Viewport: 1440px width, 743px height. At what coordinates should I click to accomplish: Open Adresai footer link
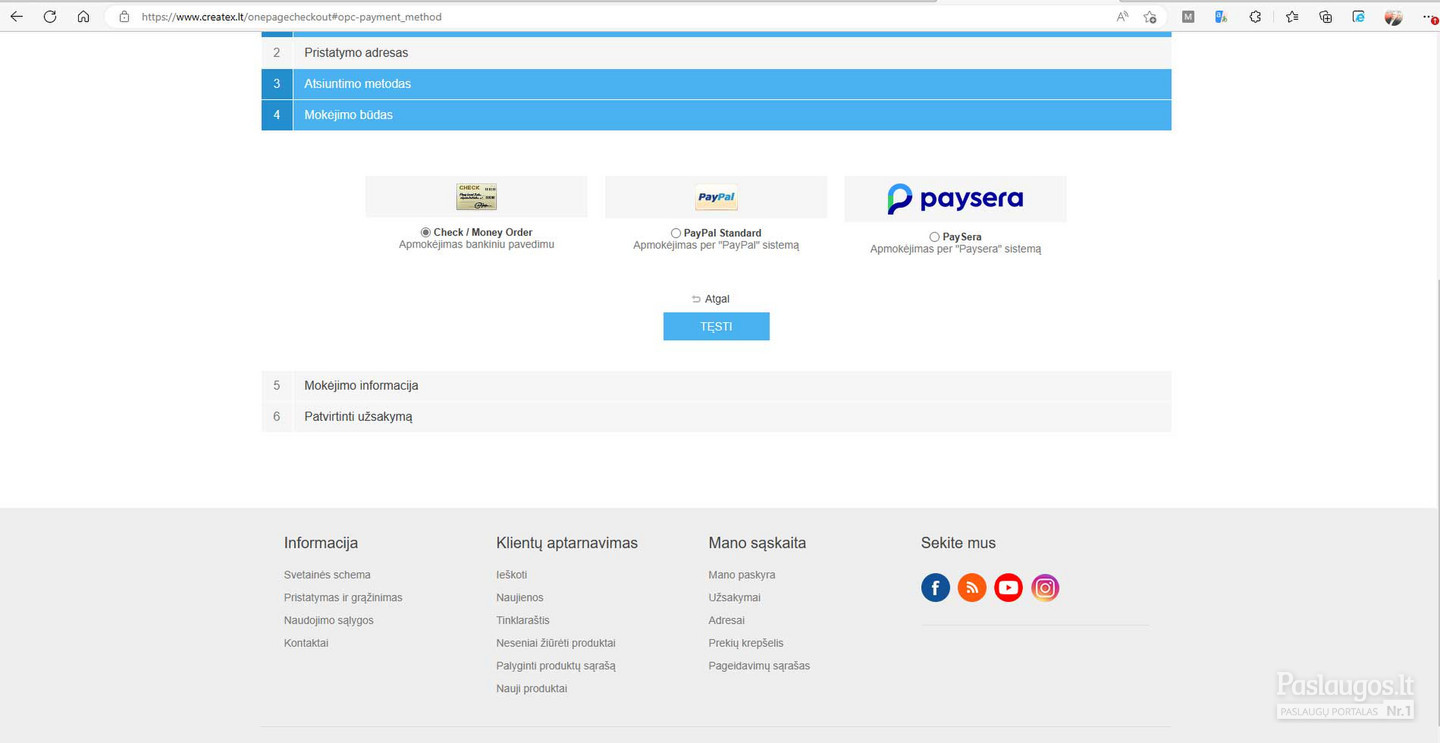[726, 621]
